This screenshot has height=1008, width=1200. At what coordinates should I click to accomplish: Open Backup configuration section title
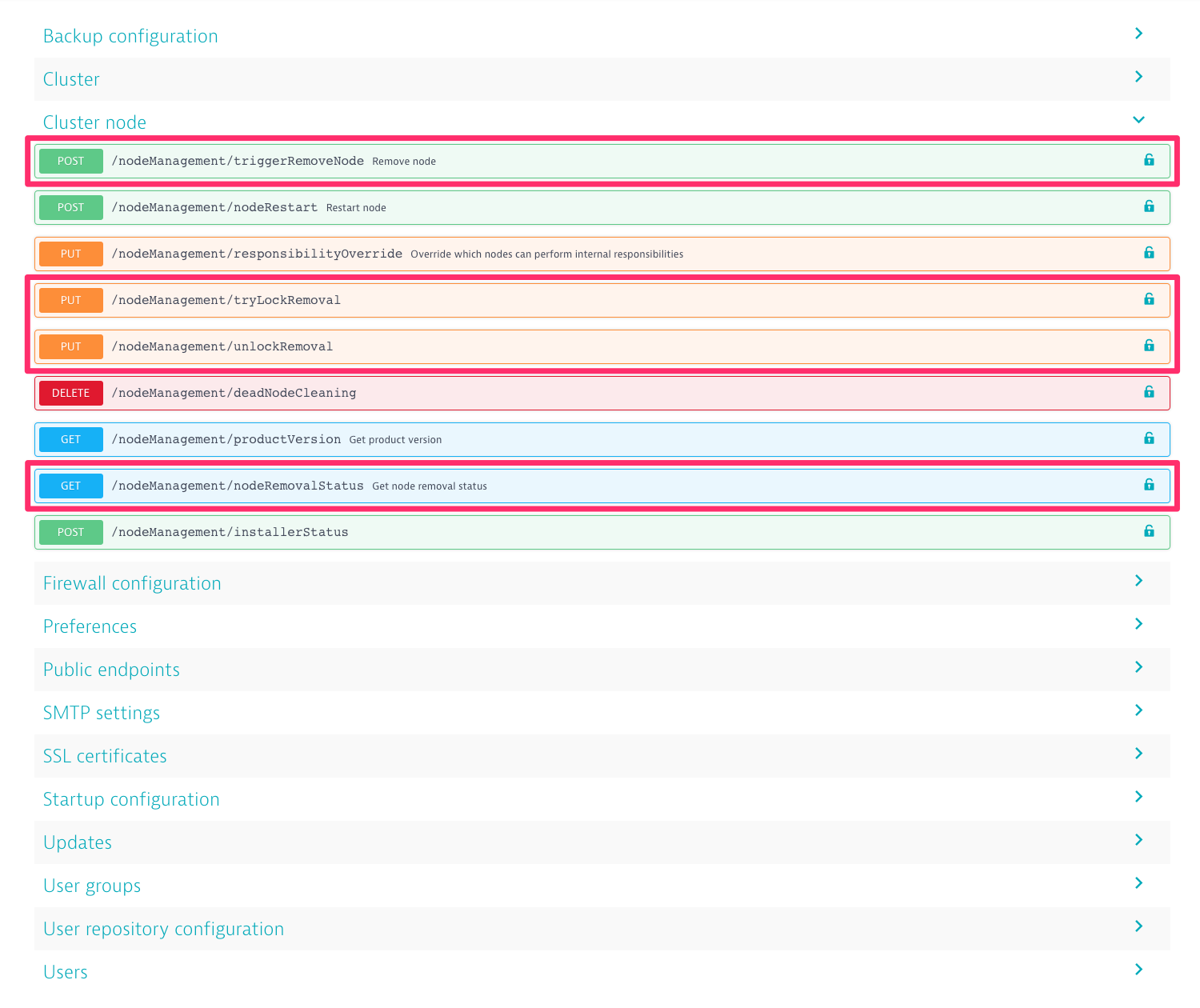pos(130,37)
